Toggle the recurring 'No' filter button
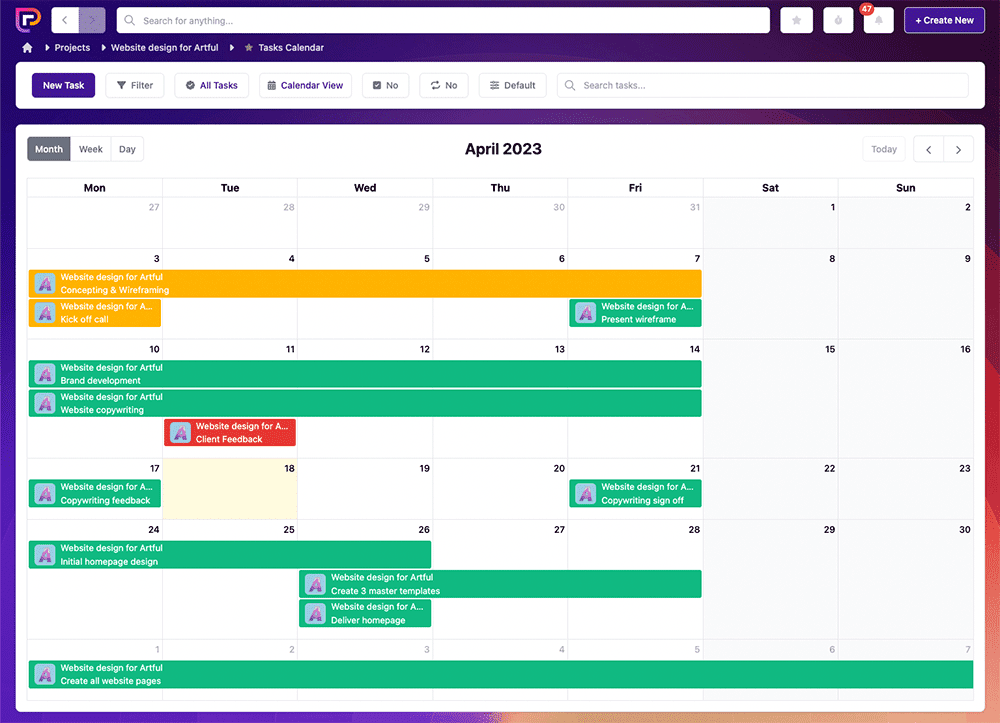 pos(444,85)
